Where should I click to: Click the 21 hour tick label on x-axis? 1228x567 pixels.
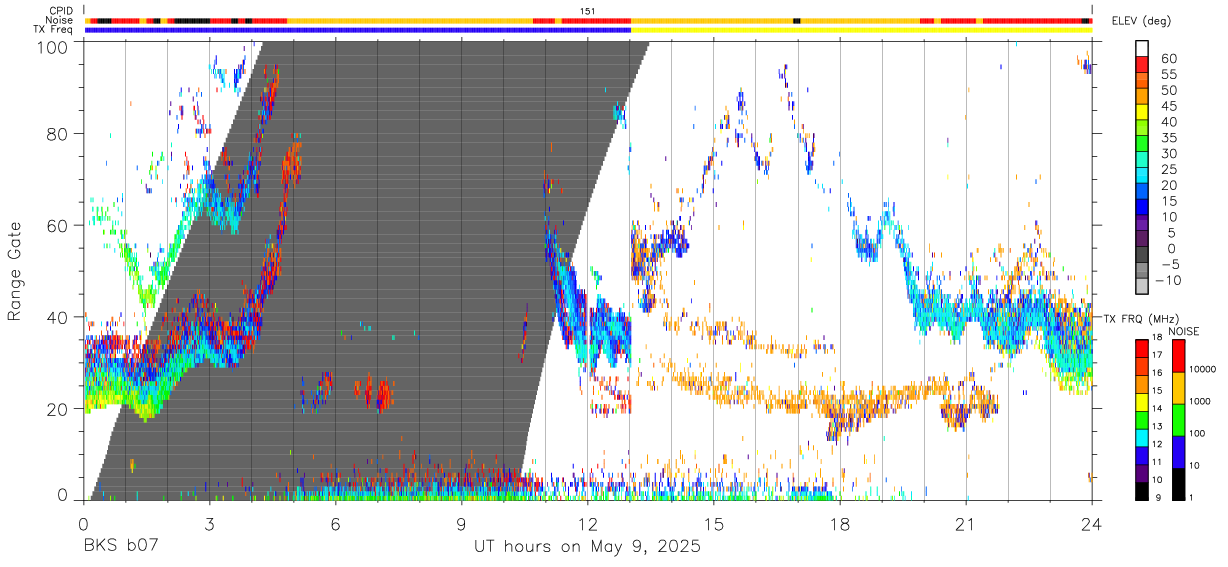966,524
